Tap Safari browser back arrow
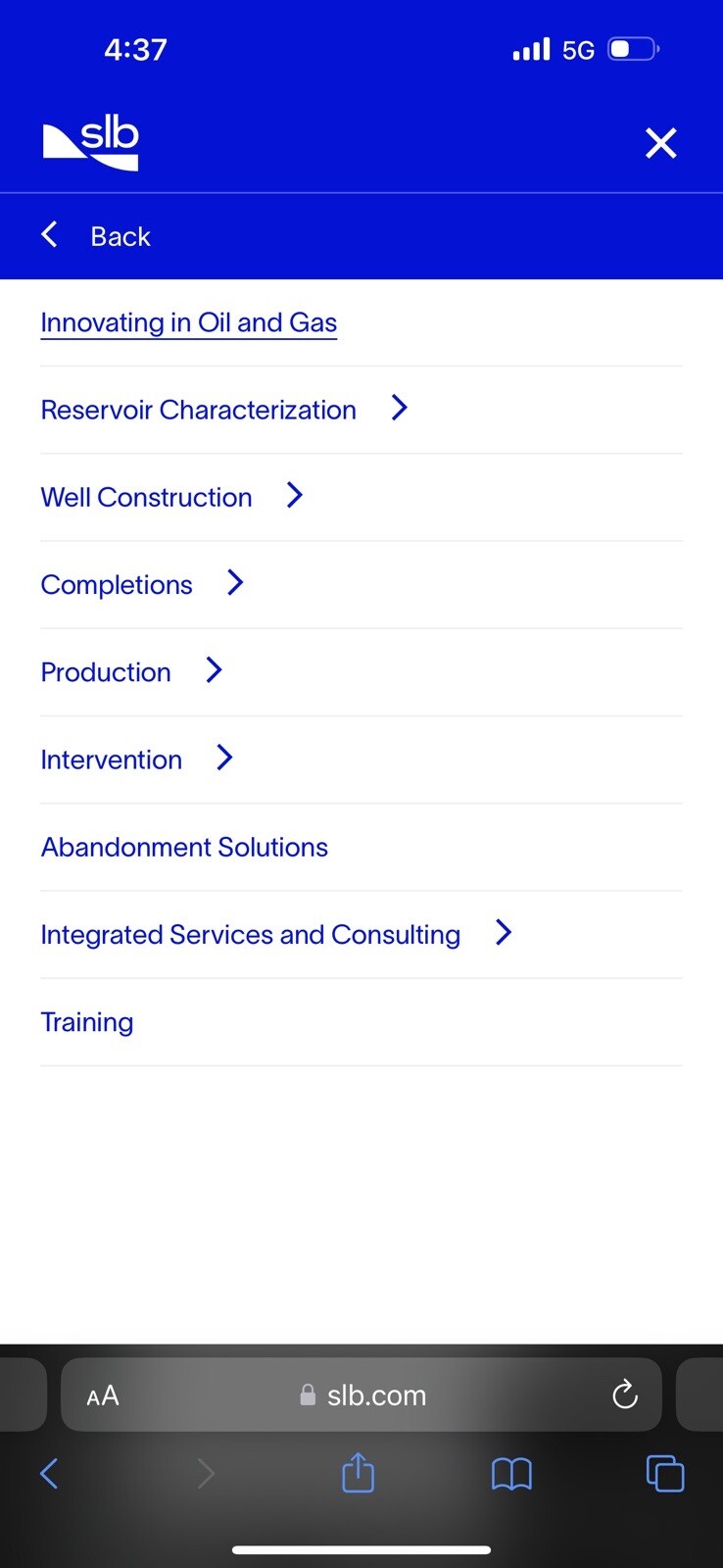The image size is (723, 1568). point(49,1473)
